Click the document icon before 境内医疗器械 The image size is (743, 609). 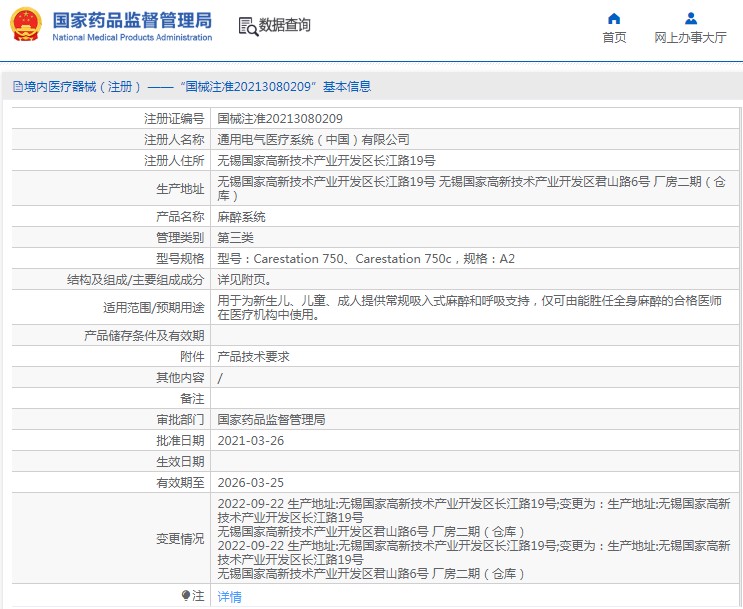tap(18, 86)
